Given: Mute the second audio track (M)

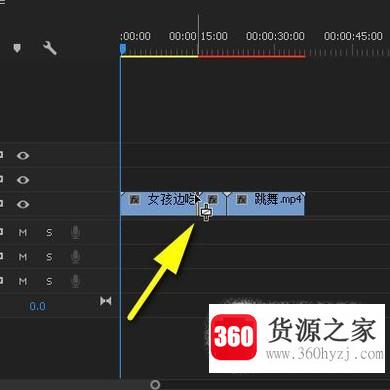Looking at the screenshot, I should click(23, 257).
